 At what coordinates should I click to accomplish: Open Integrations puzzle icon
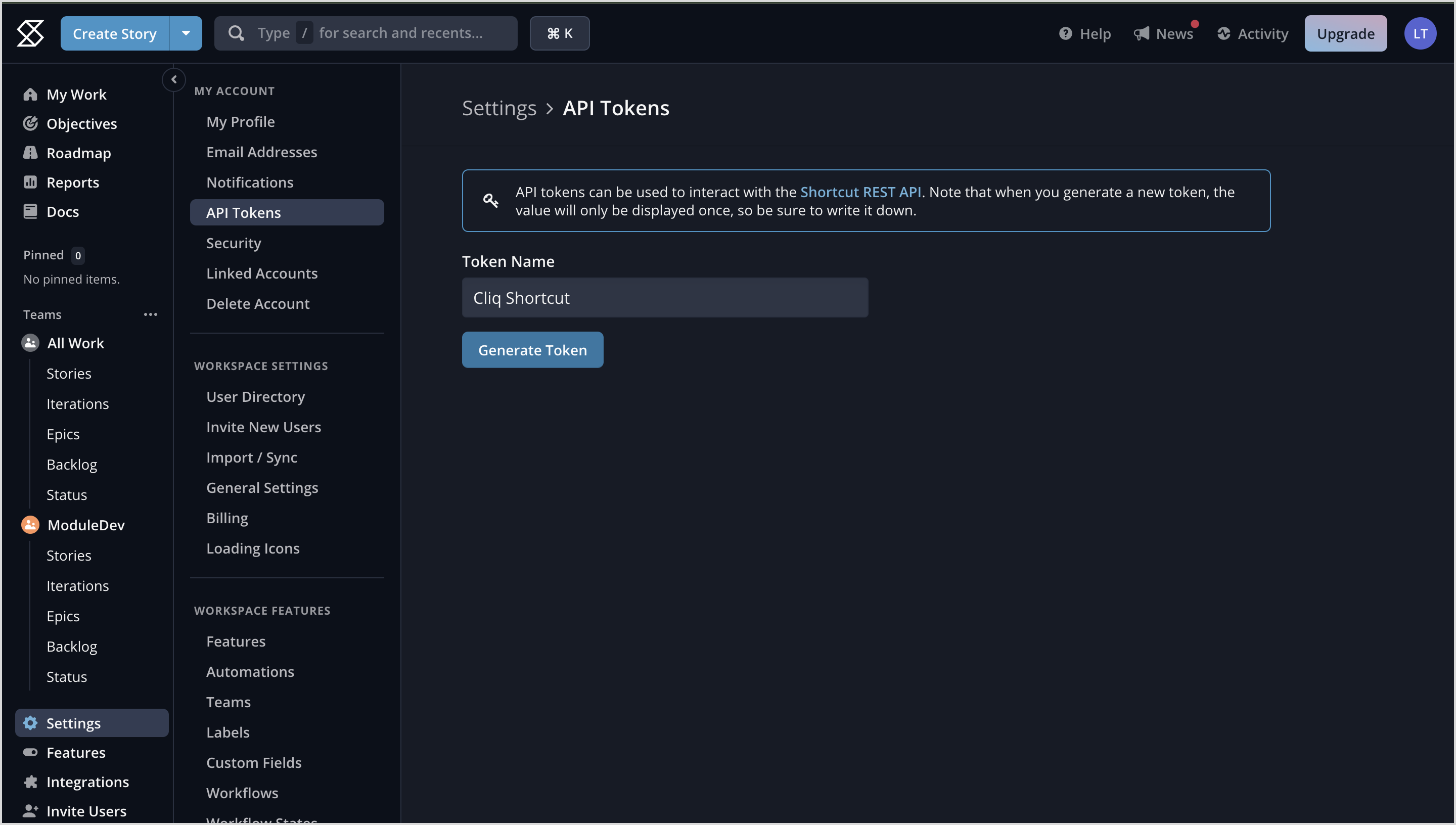31,782
